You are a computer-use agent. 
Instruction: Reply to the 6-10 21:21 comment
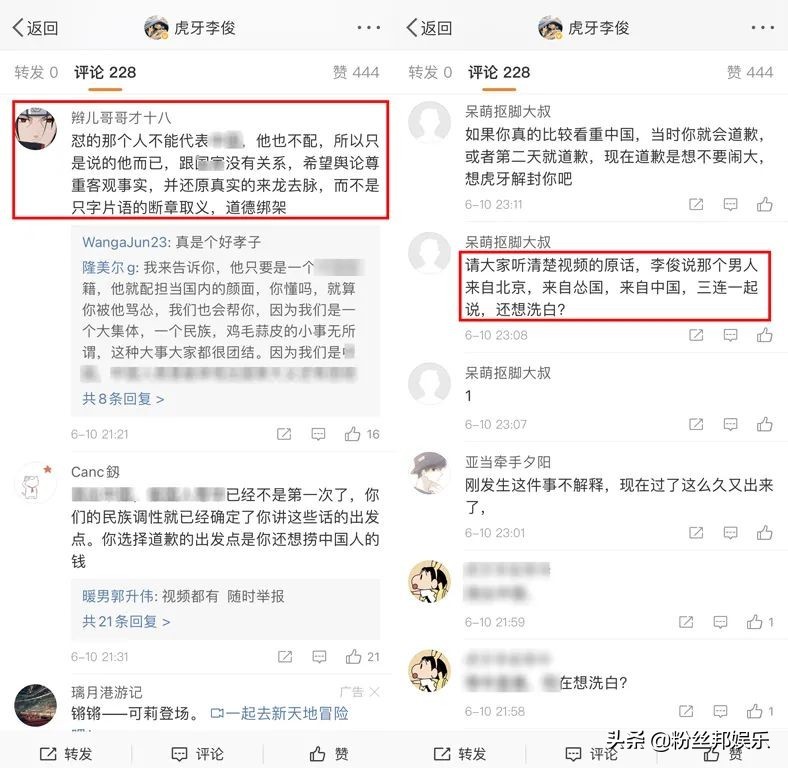[x=318, y=434]
